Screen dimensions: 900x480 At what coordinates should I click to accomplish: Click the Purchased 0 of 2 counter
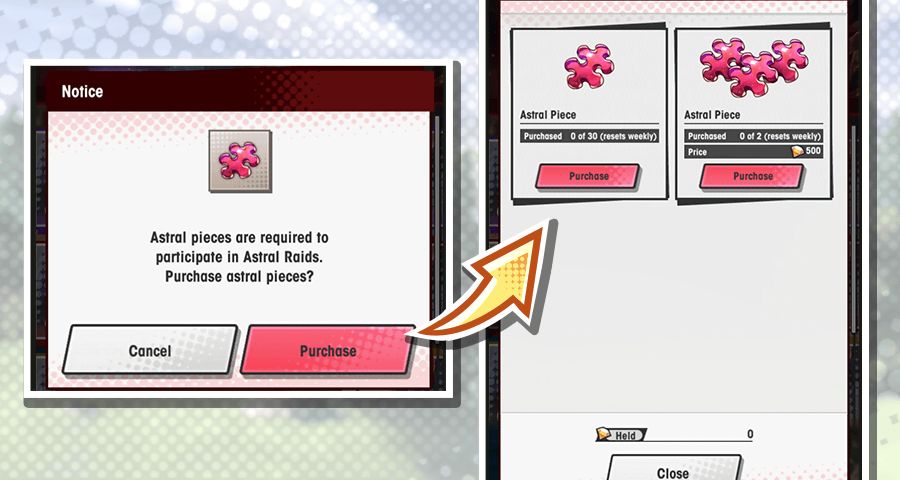(x=753, y=136)
